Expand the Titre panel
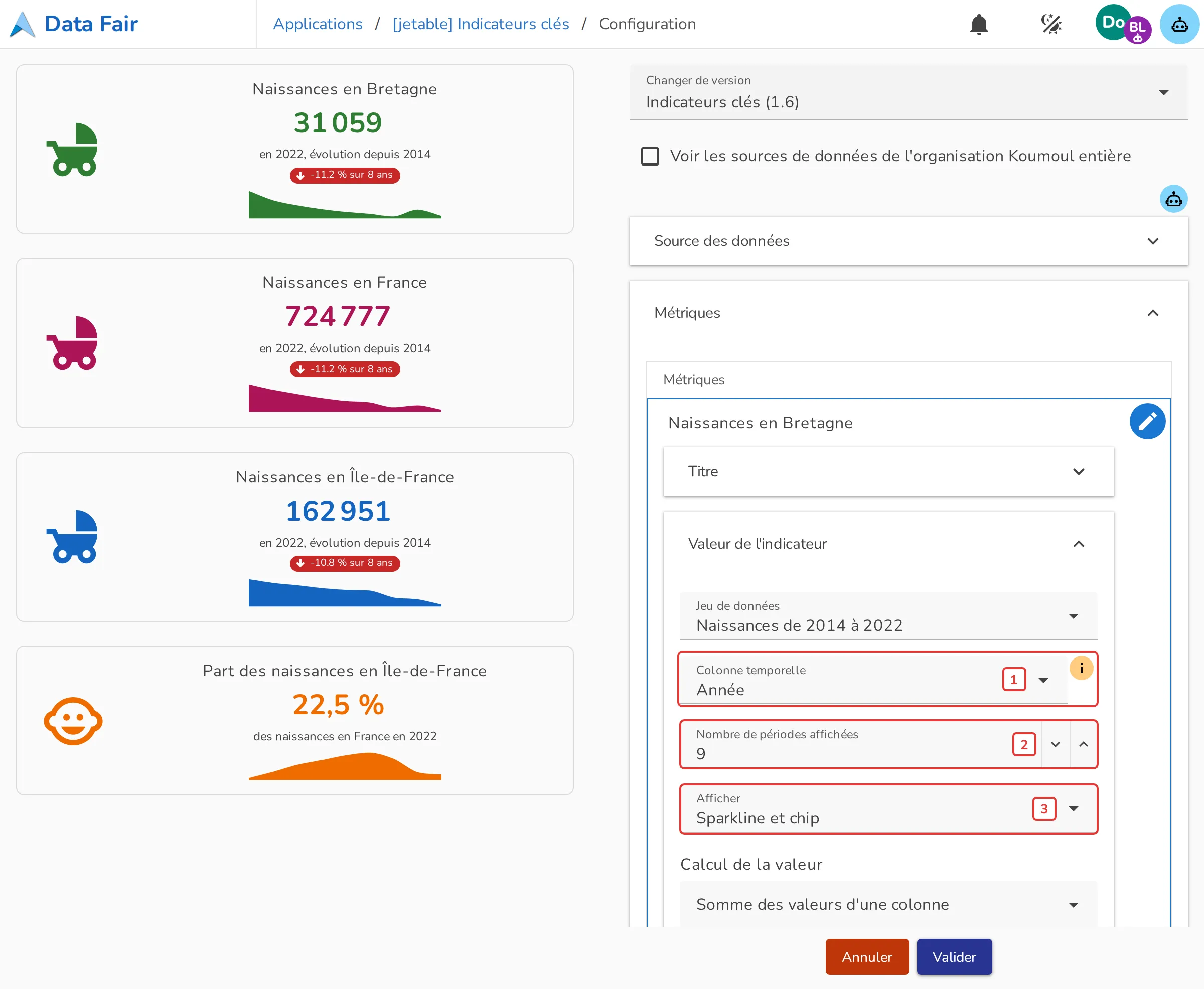This screenshot has height=989, width=1204. [x=888, y=471]
